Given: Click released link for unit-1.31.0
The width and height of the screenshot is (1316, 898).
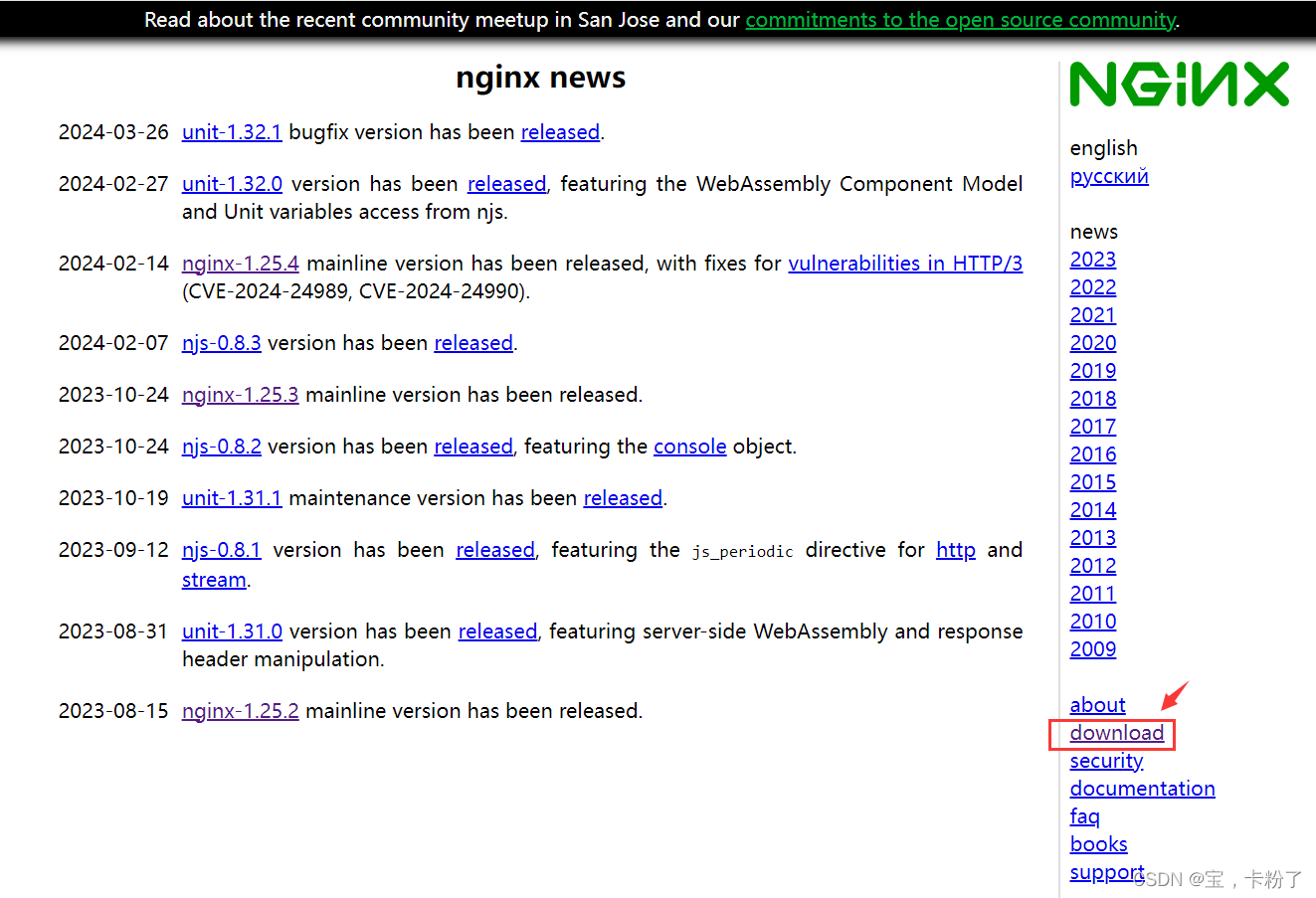Looking at the screenshot, I should 497,631.
